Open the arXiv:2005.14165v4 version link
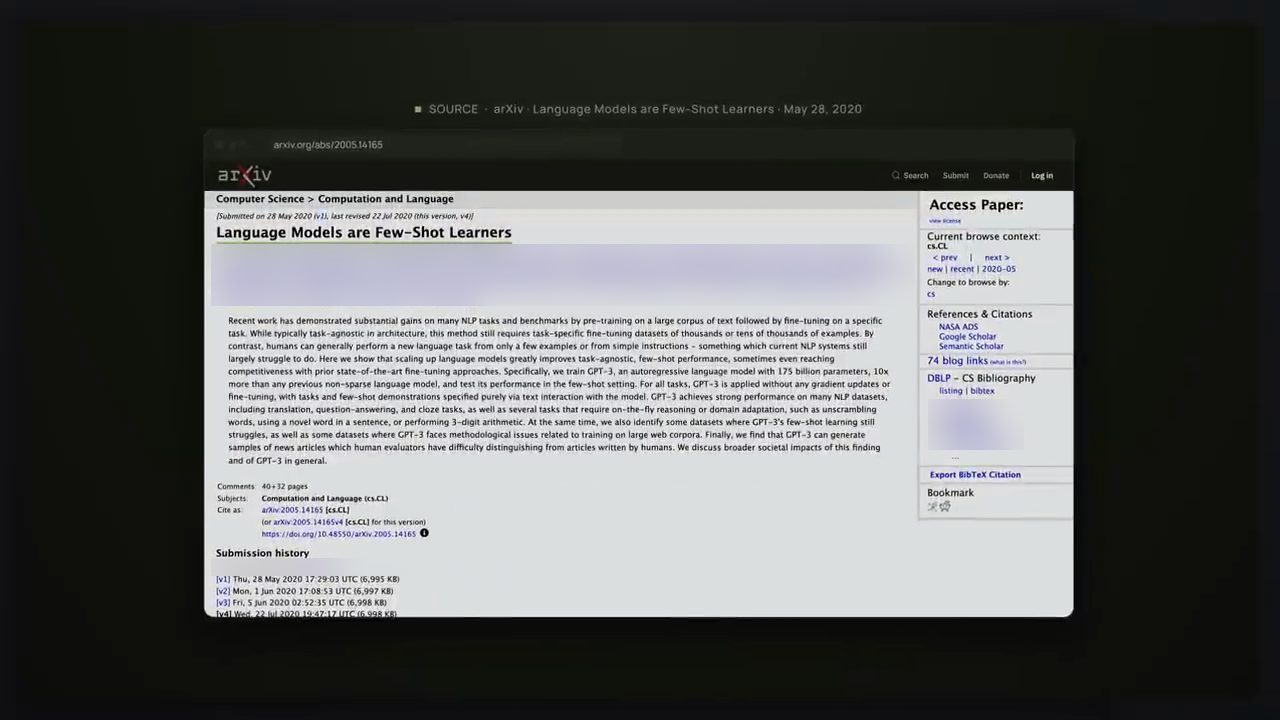 308,522
